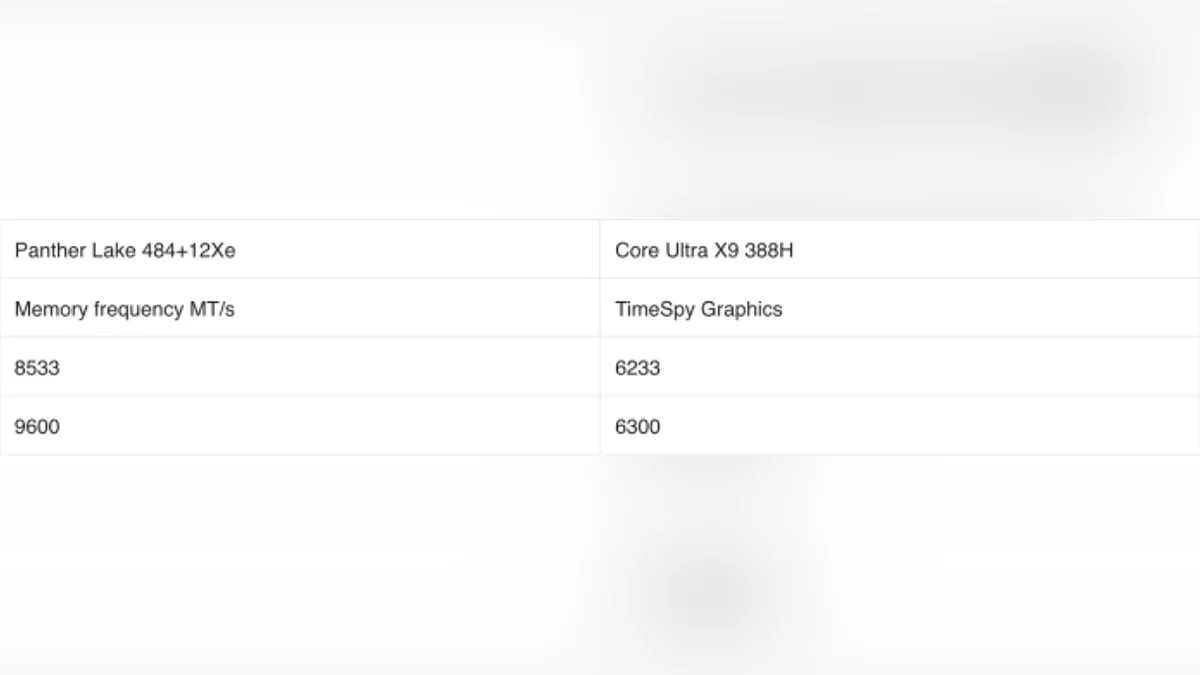Click the 8533 memory frequency value
The height and width of the screenshot is (675, 1200).
coord(37,368)
